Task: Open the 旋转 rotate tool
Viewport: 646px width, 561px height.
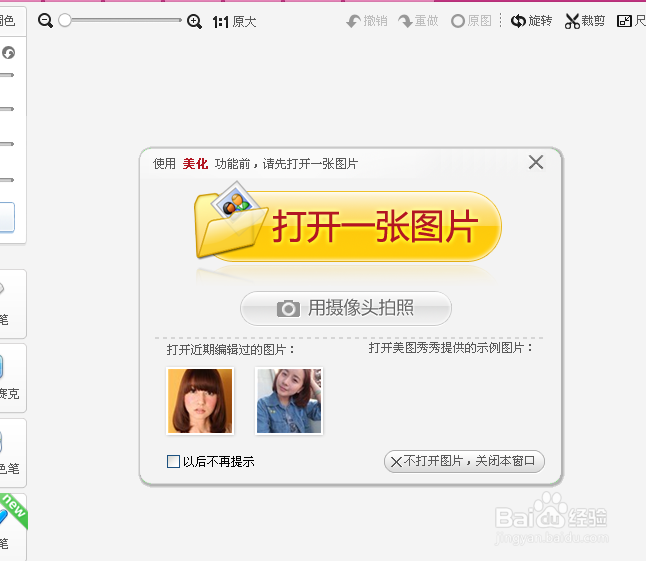Action: pos(531,21)
